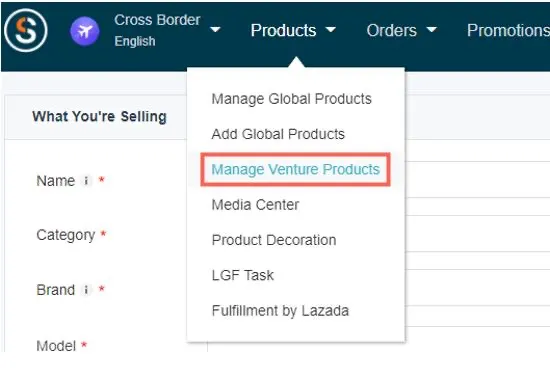This screenshot has width=550, height=380.
Task: Click the purple airplane Cross Border icon
Action: coord(85,31)
